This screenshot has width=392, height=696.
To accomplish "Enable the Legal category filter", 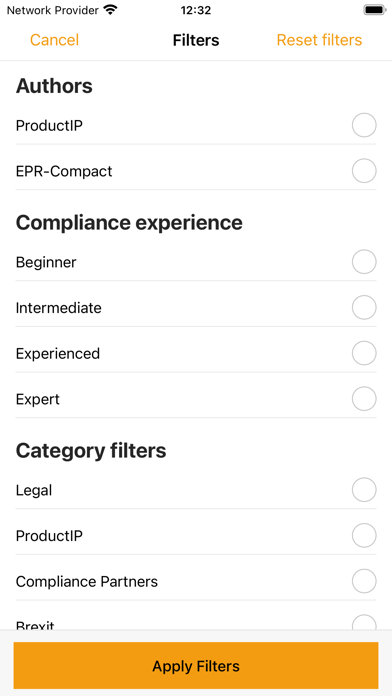I will coord(364,490).
